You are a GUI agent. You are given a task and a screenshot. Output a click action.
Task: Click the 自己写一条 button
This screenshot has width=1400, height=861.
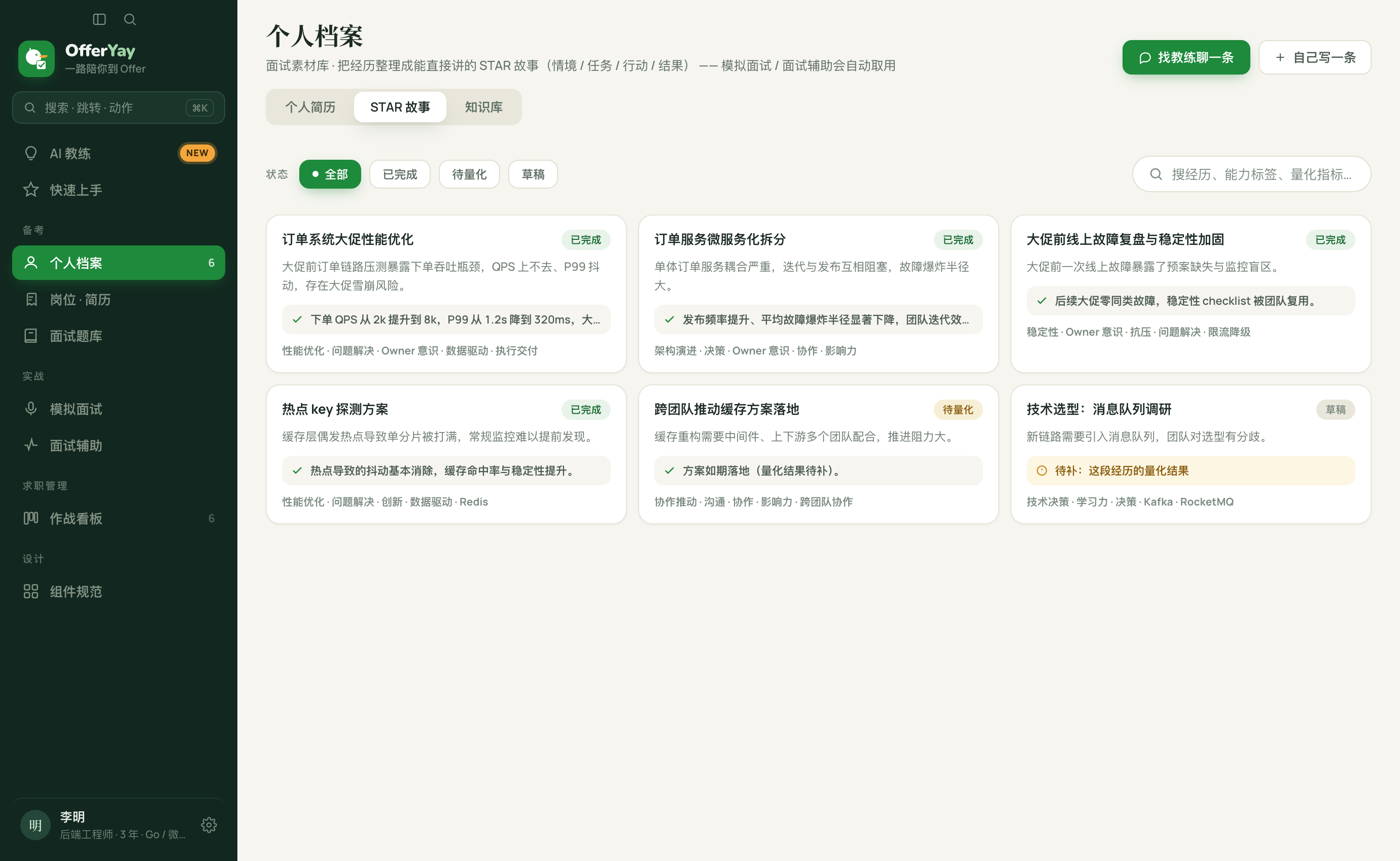point(1315,57)
